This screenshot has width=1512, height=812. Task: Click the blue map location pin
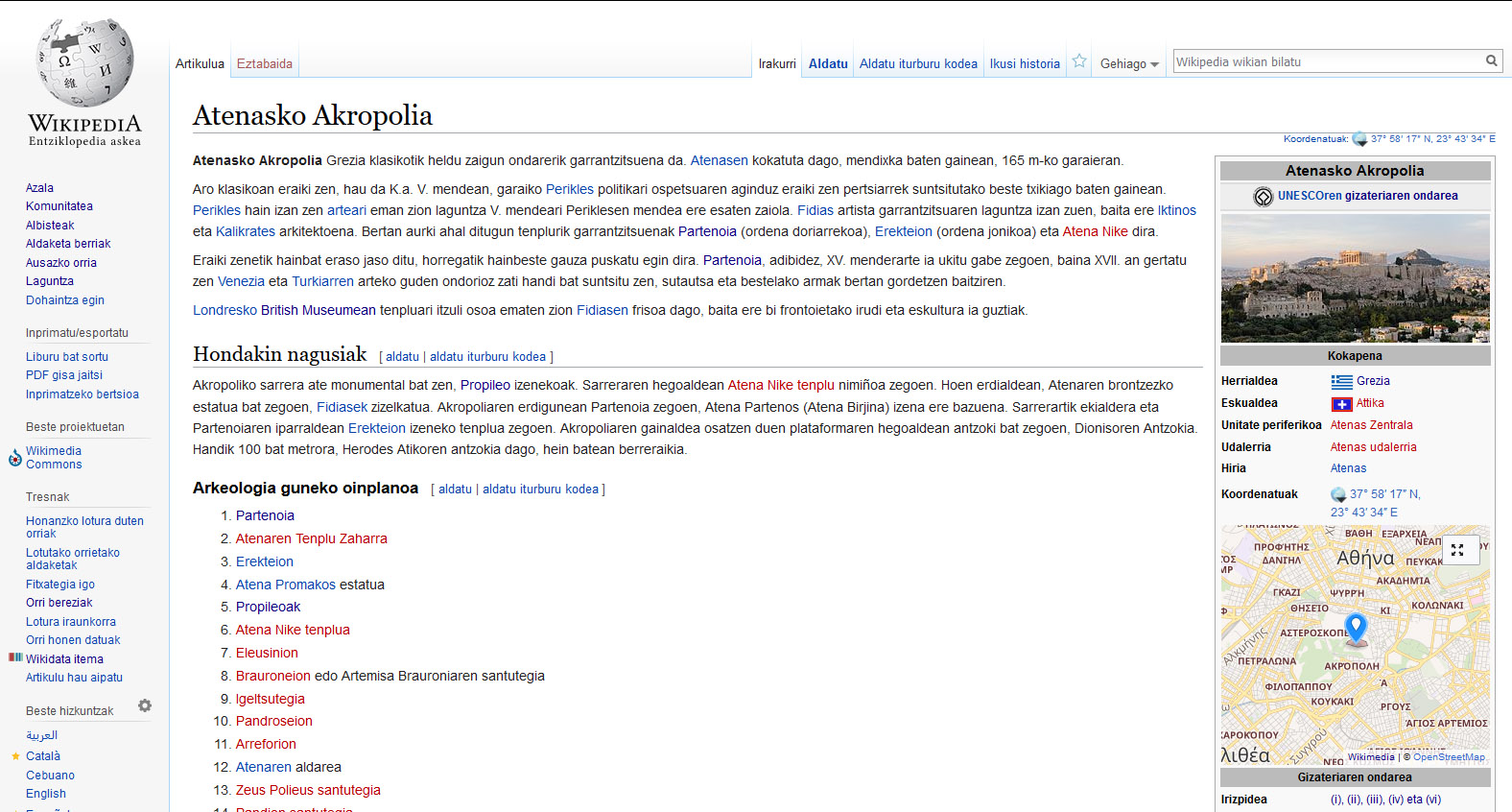[1356, 629]
